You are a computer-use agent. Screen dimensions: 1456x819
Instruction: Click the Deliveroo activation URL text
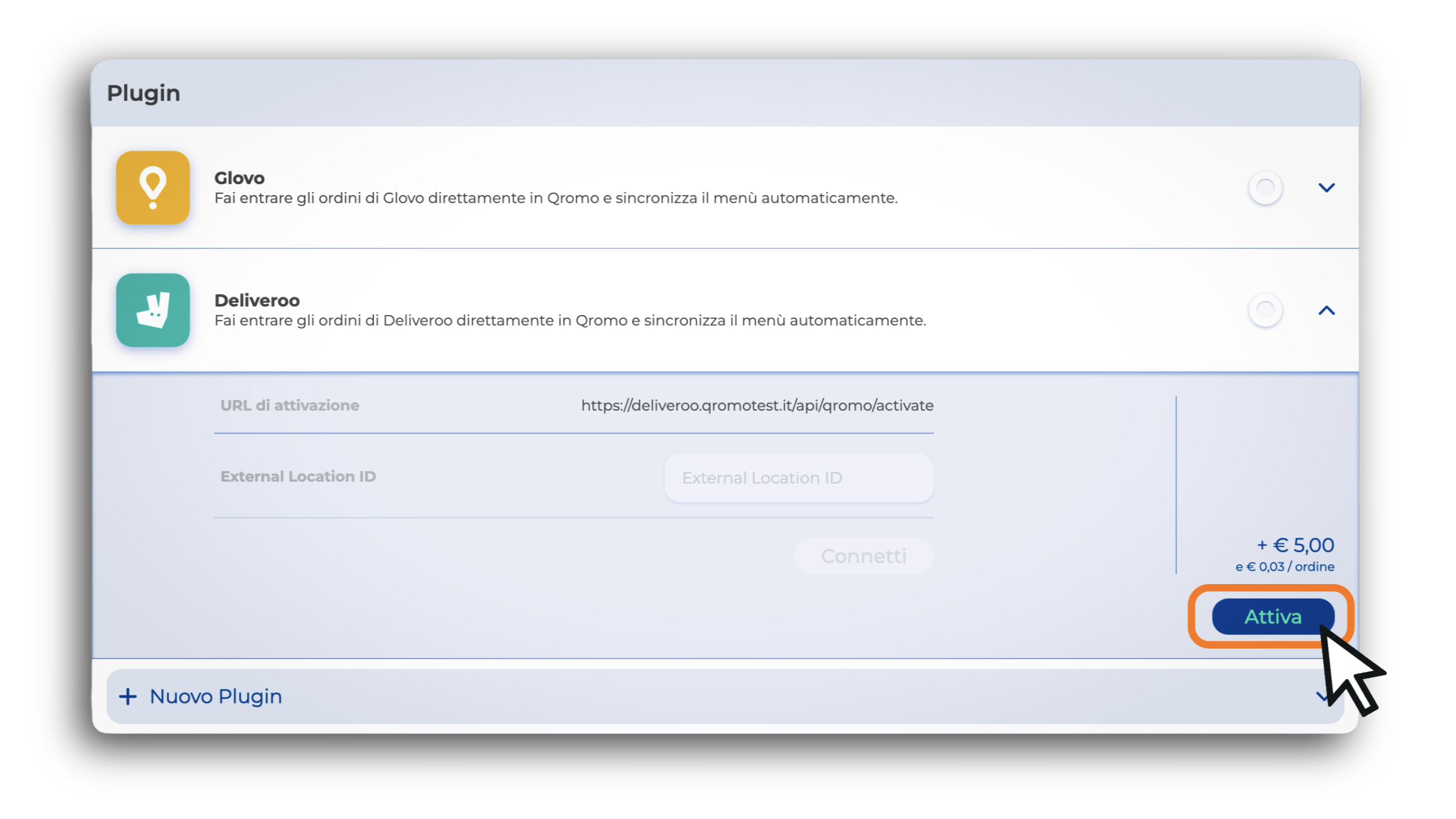(x=757, y=405)
